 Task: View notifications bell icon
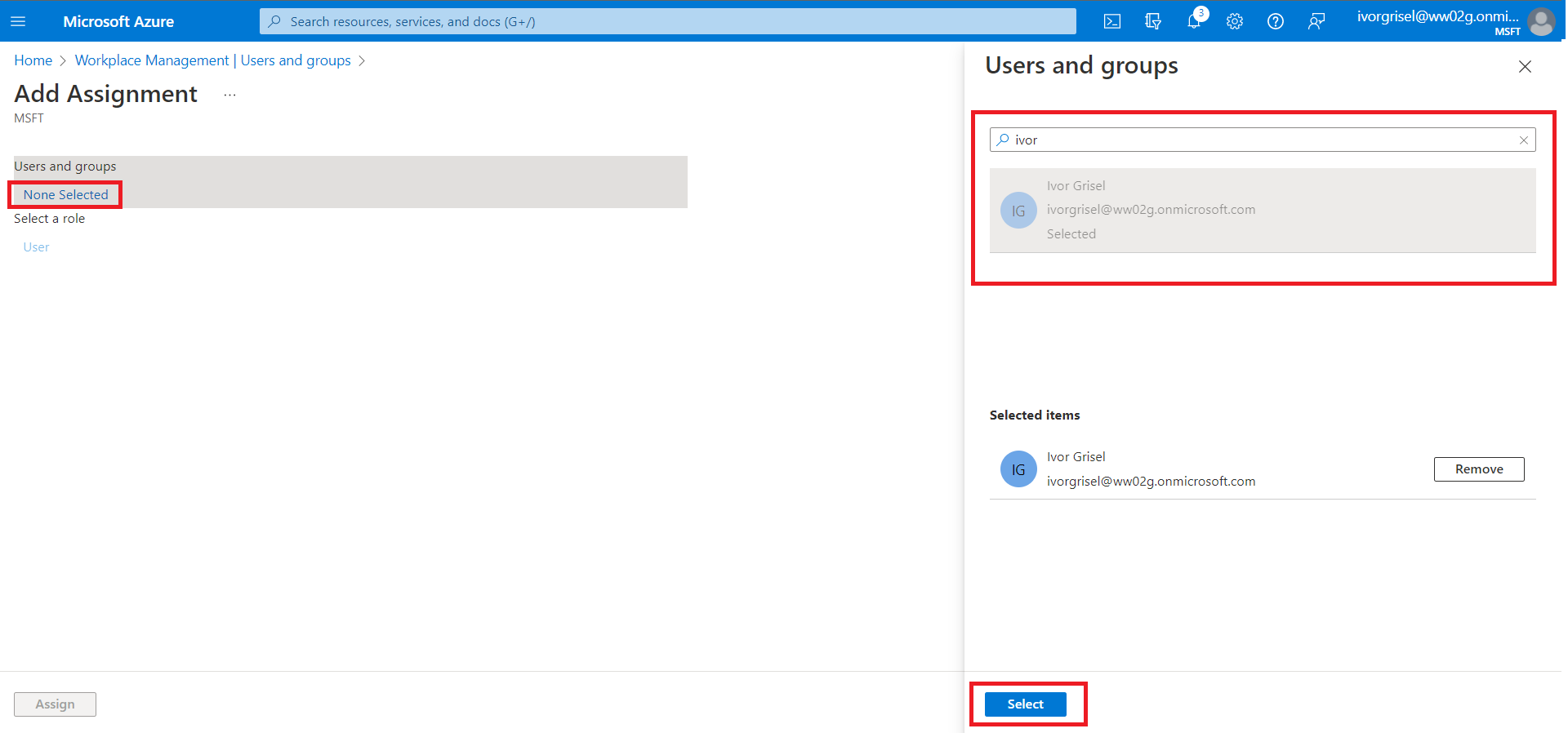point(1195,21)
